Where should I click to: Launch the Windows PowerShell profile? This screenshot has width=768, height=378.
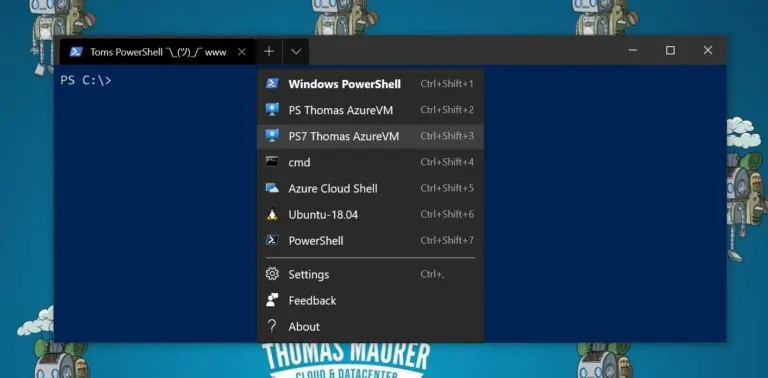(370, 84)
